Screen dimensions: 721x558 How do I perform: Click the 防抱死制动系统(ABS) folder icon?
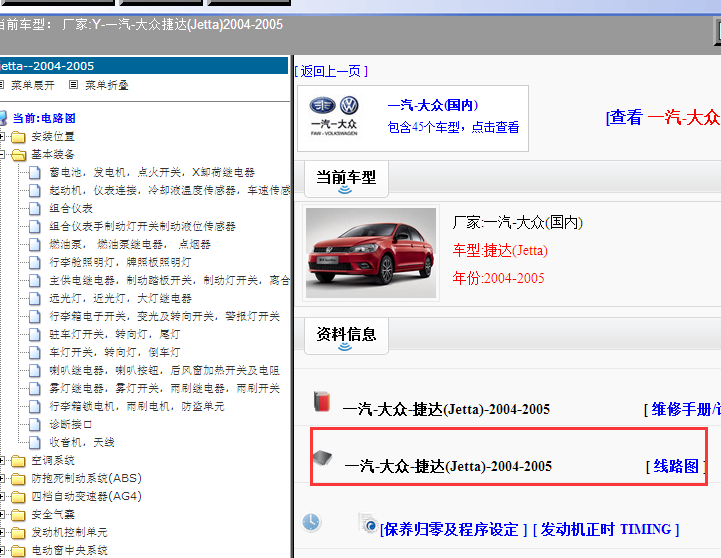point(18,479)
